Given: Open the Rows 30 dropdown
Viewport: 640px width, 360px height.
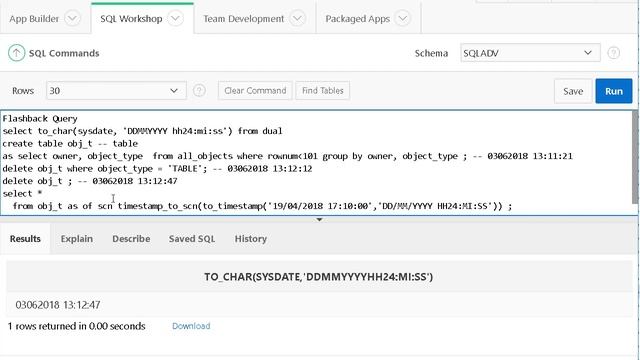Looking at the screenshot, I should pos(116,91).
